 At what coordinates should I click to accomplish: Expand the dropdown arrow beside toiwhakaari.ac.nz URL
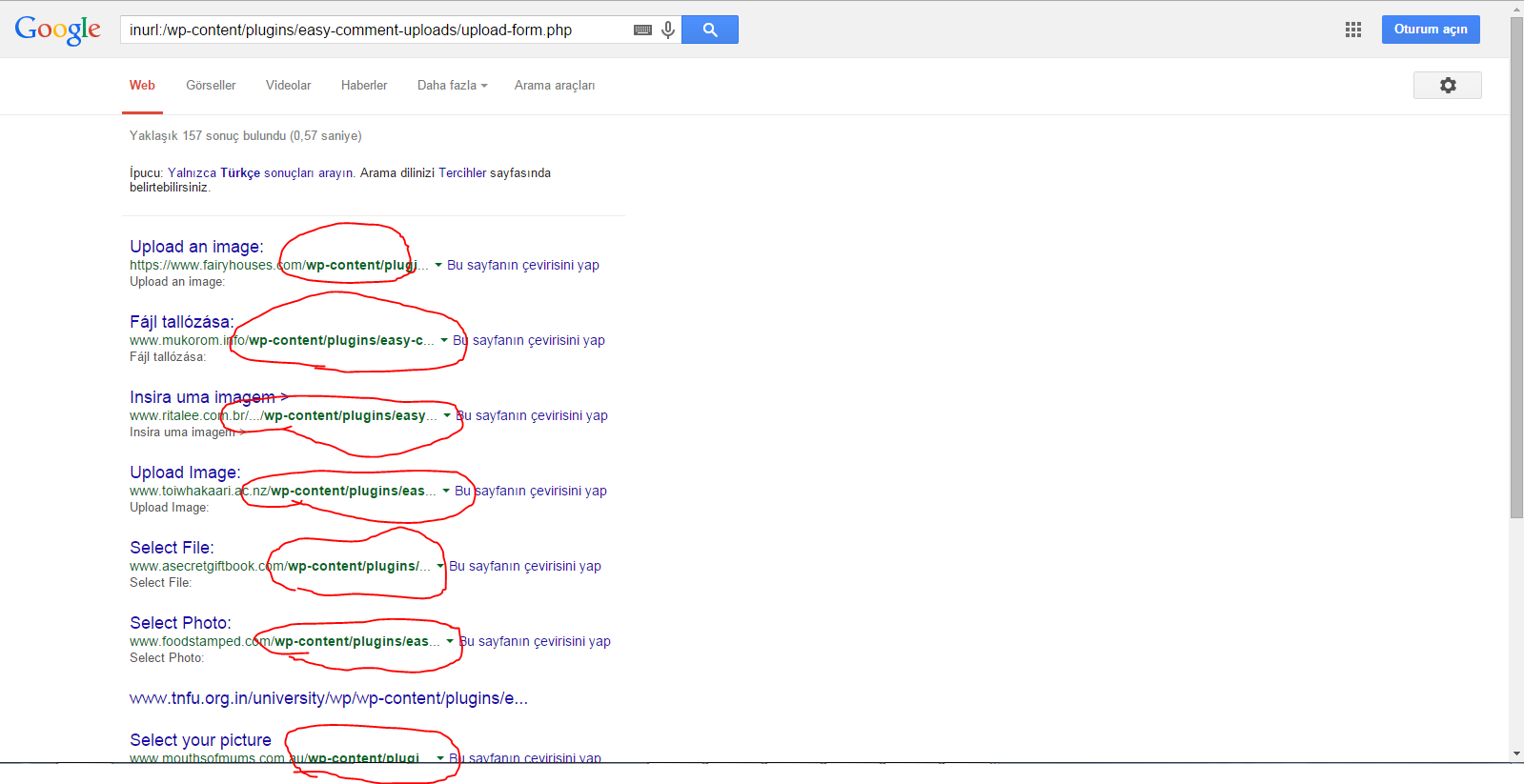point(446,491)
